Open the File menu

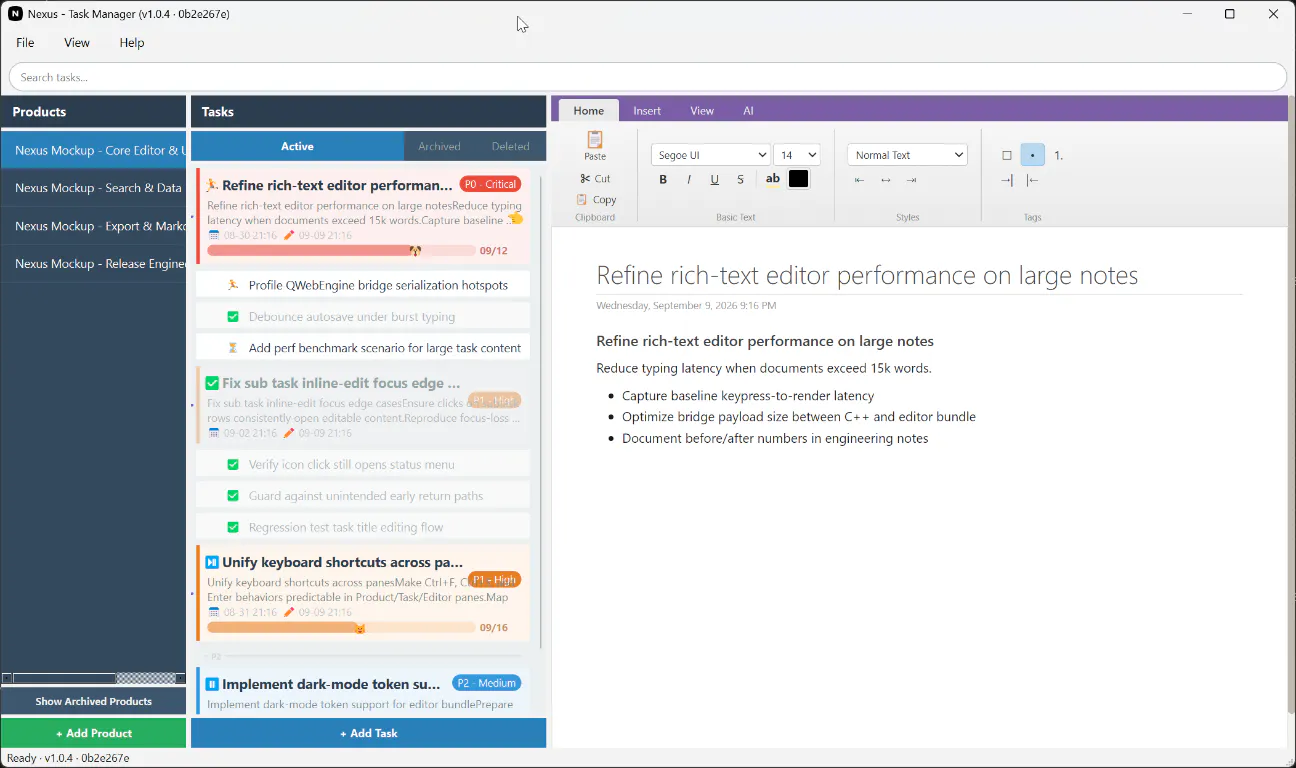coord(25,43)
